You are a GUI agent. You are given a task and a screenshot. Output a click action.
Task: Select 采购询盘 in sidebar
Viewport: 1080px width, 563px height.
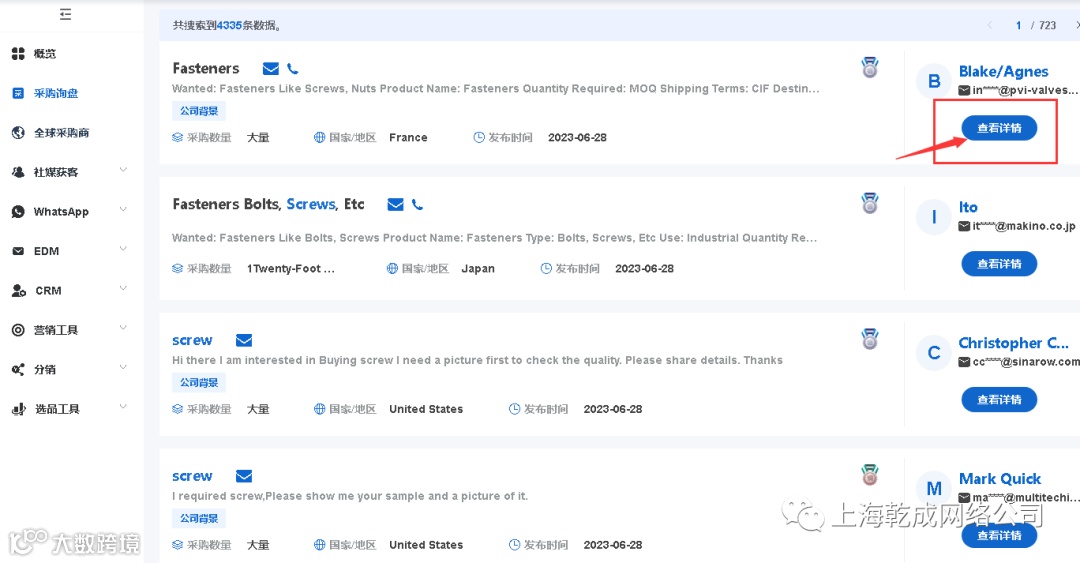tap(56, 93)
